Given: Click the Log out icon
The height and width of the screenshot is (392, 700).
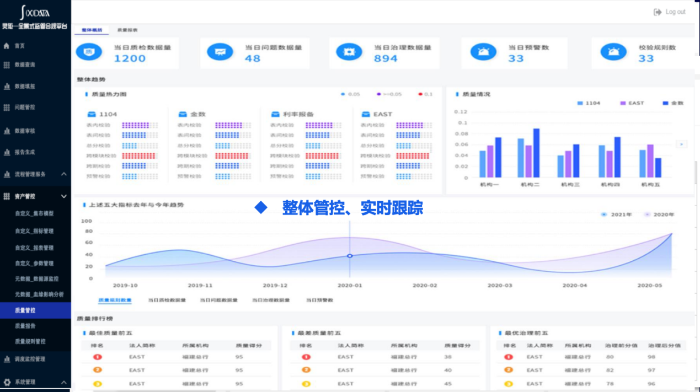Looking at the screenshot, I should click(657, 12).
